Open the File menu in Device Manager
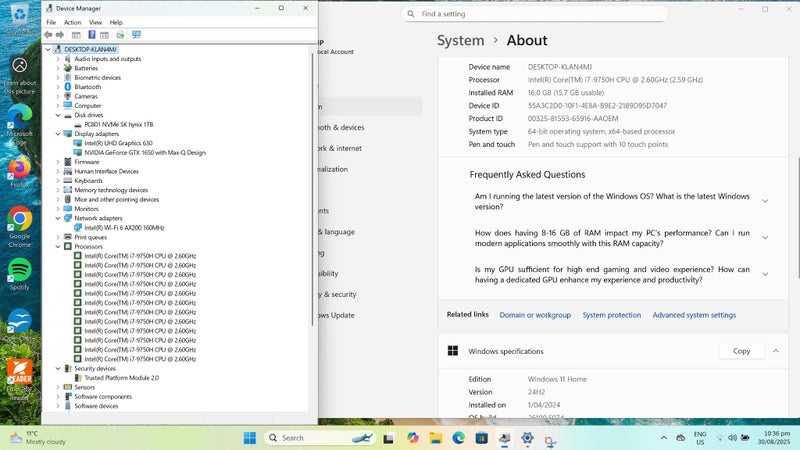This screenshot has height=450, width=800. 51,22
